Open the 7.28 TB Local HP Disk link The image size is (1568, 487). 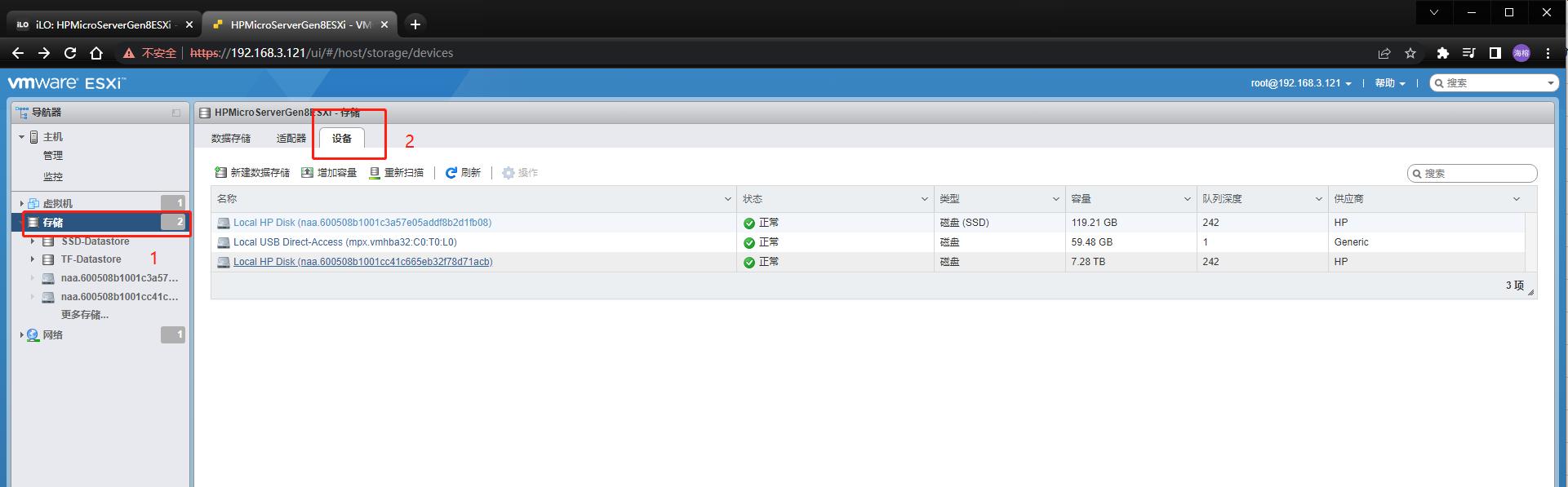(362, 262)
